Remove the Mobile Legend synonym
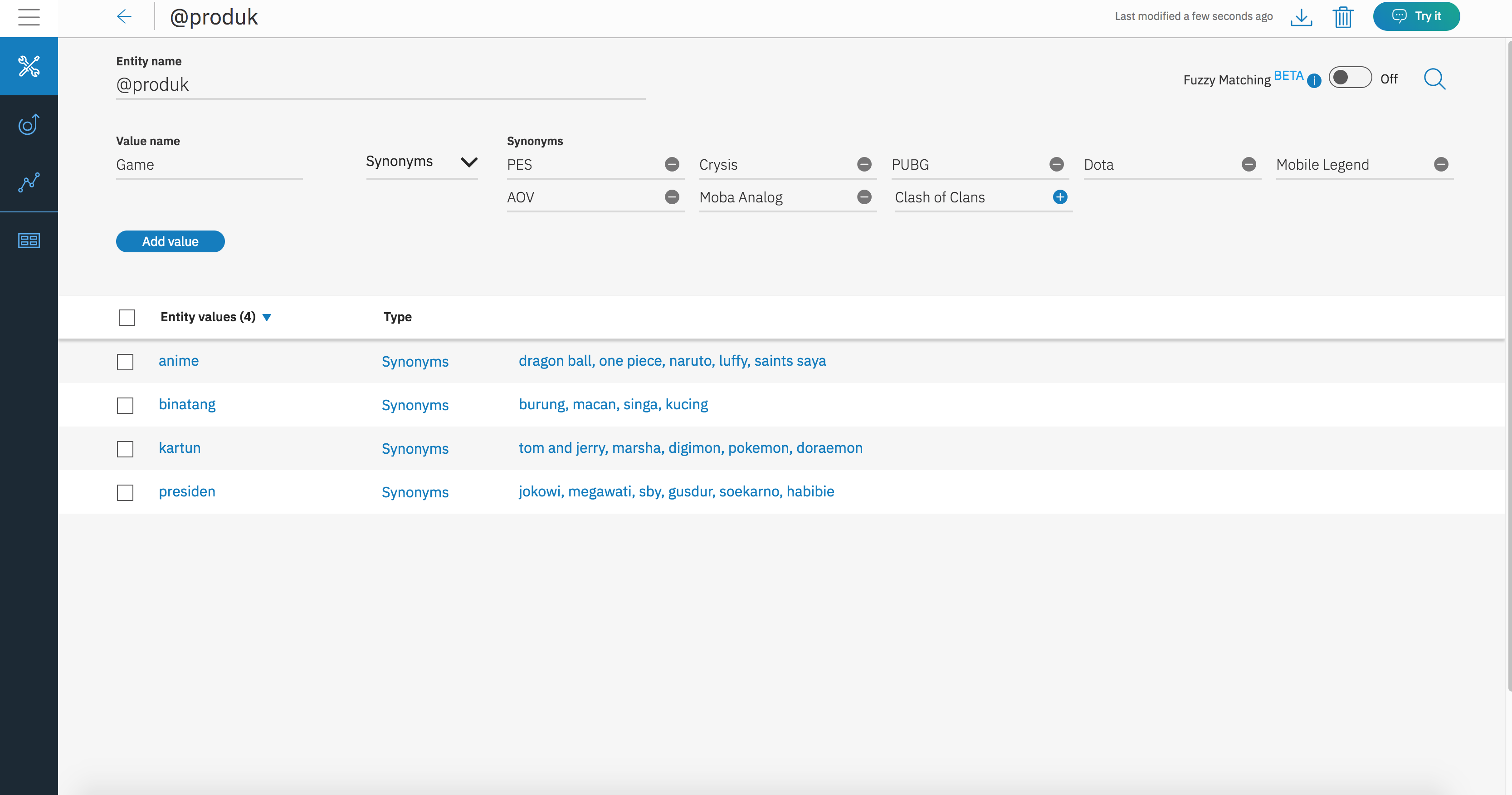This screenshot has height=795, width=1512. (1441, 164)
